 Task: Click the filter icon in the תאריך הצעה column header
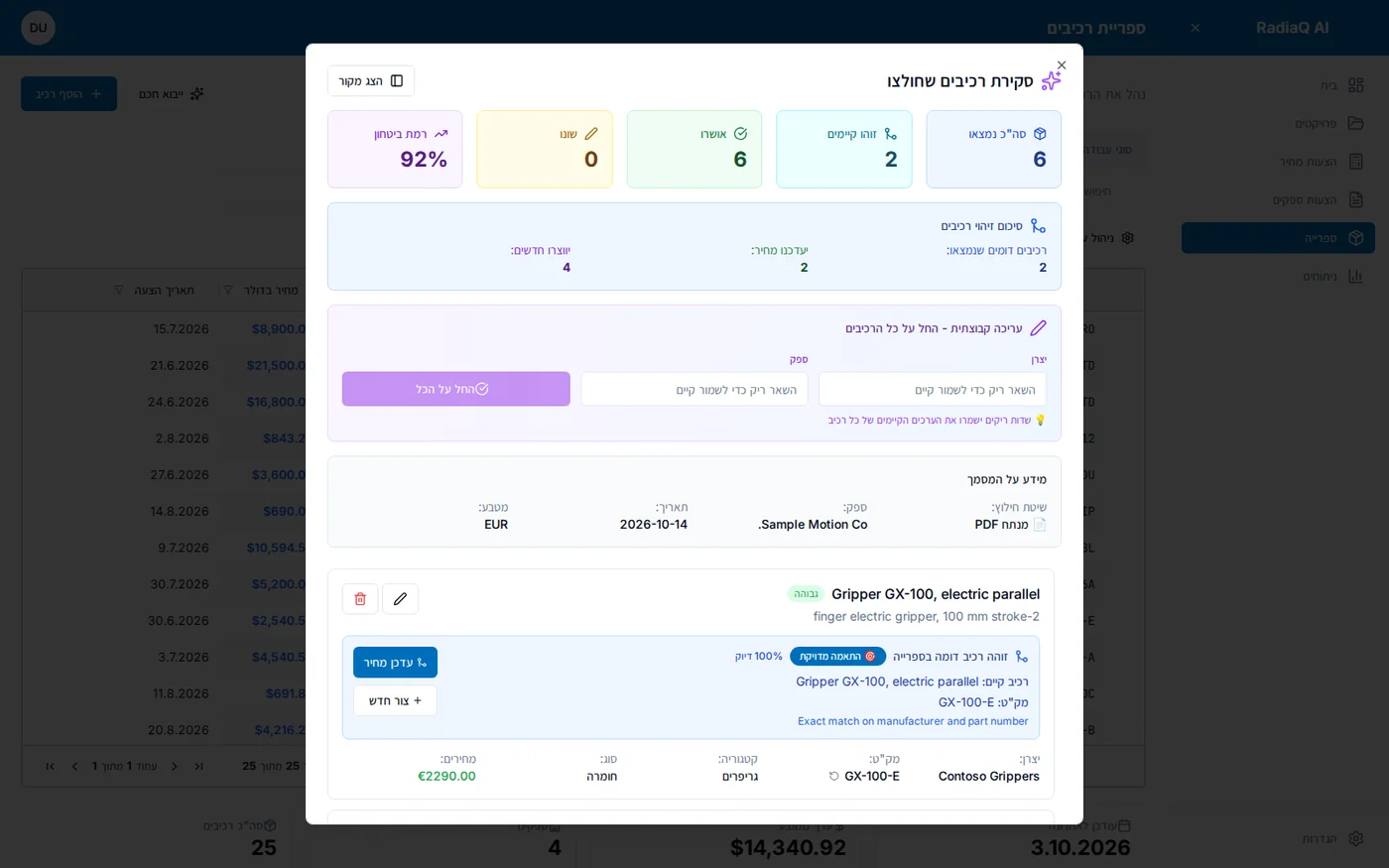click(119, 291)
